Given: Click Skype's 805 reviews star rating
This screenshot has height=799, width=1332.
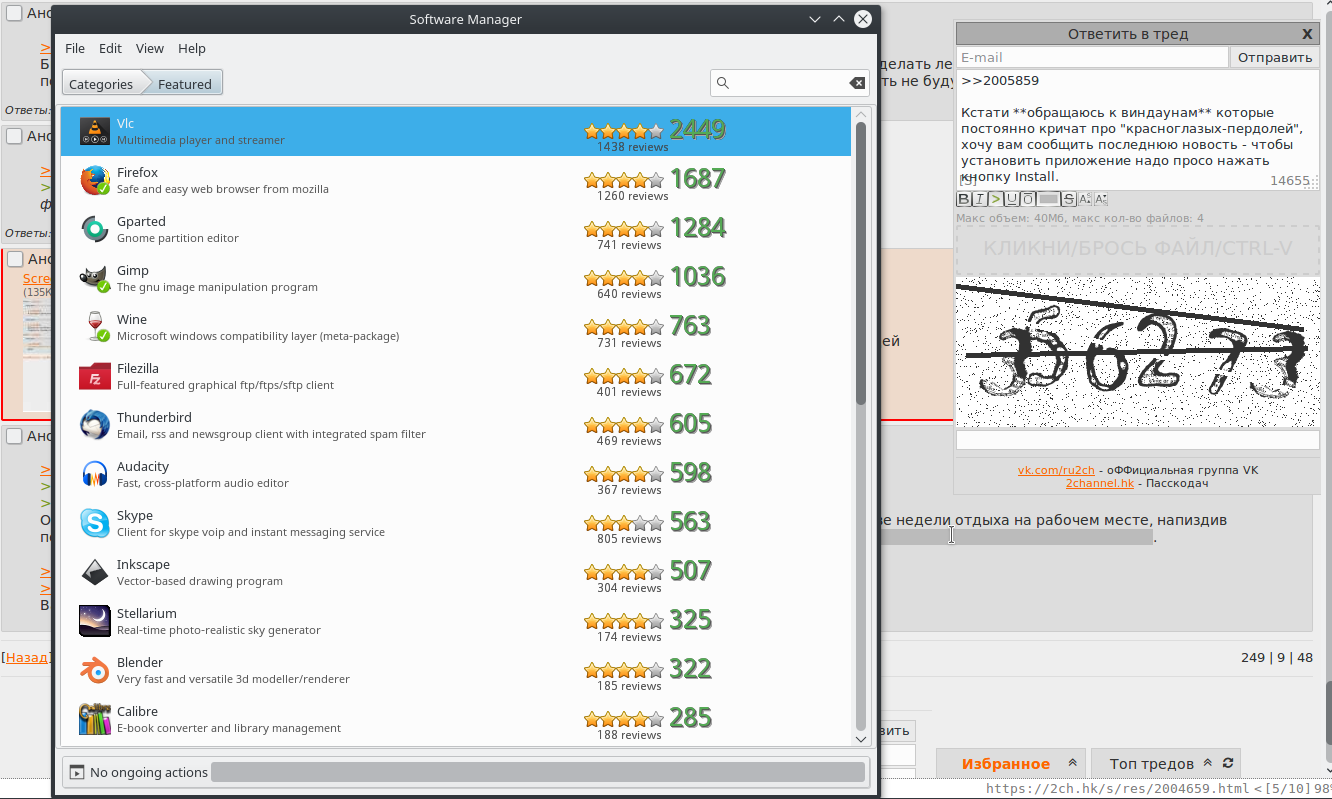Looking at the screenshot, I should [x=624, y=523].
